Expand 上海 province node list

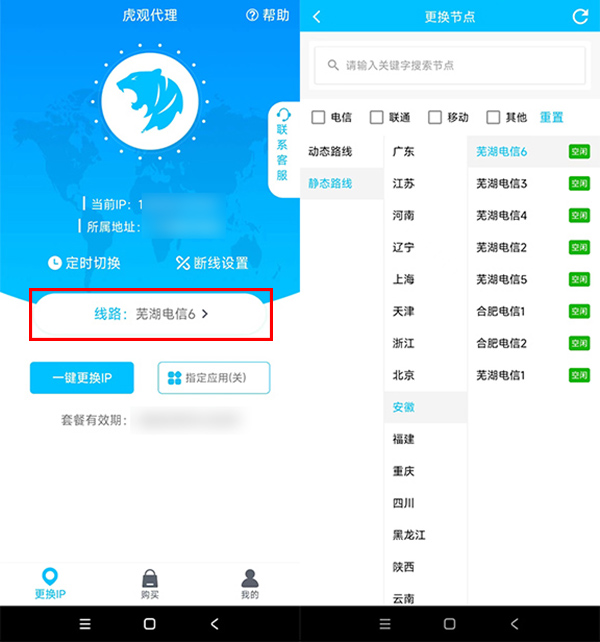404,280
